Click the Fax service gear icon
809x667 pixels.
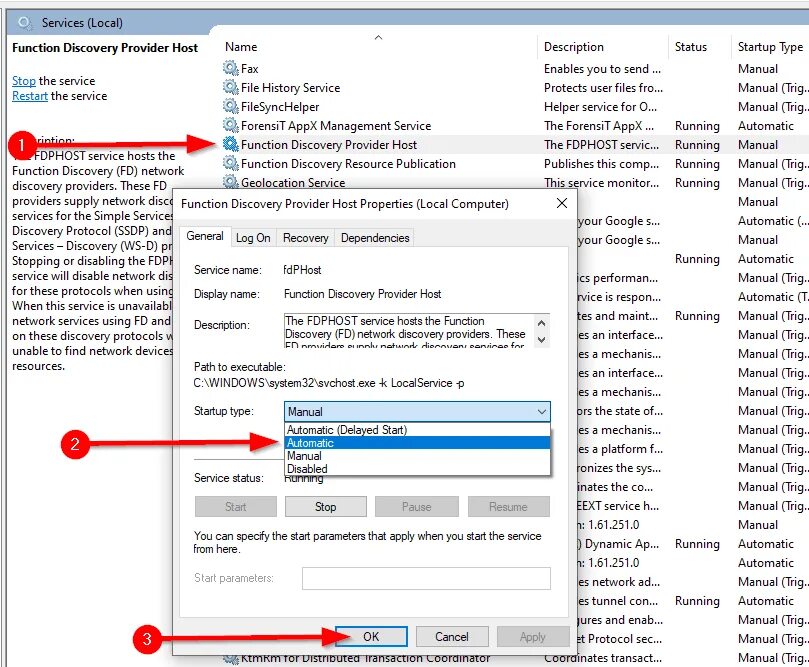click(x=230, y=69)
